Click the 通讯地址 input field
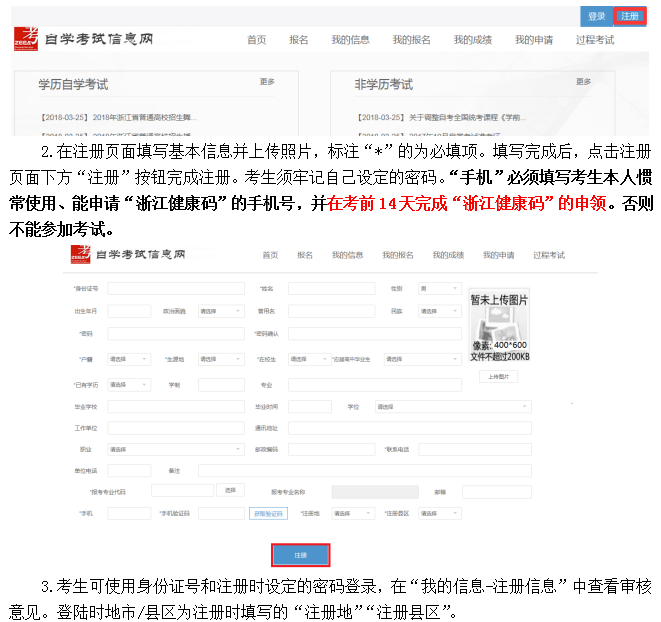 point(410,428)
